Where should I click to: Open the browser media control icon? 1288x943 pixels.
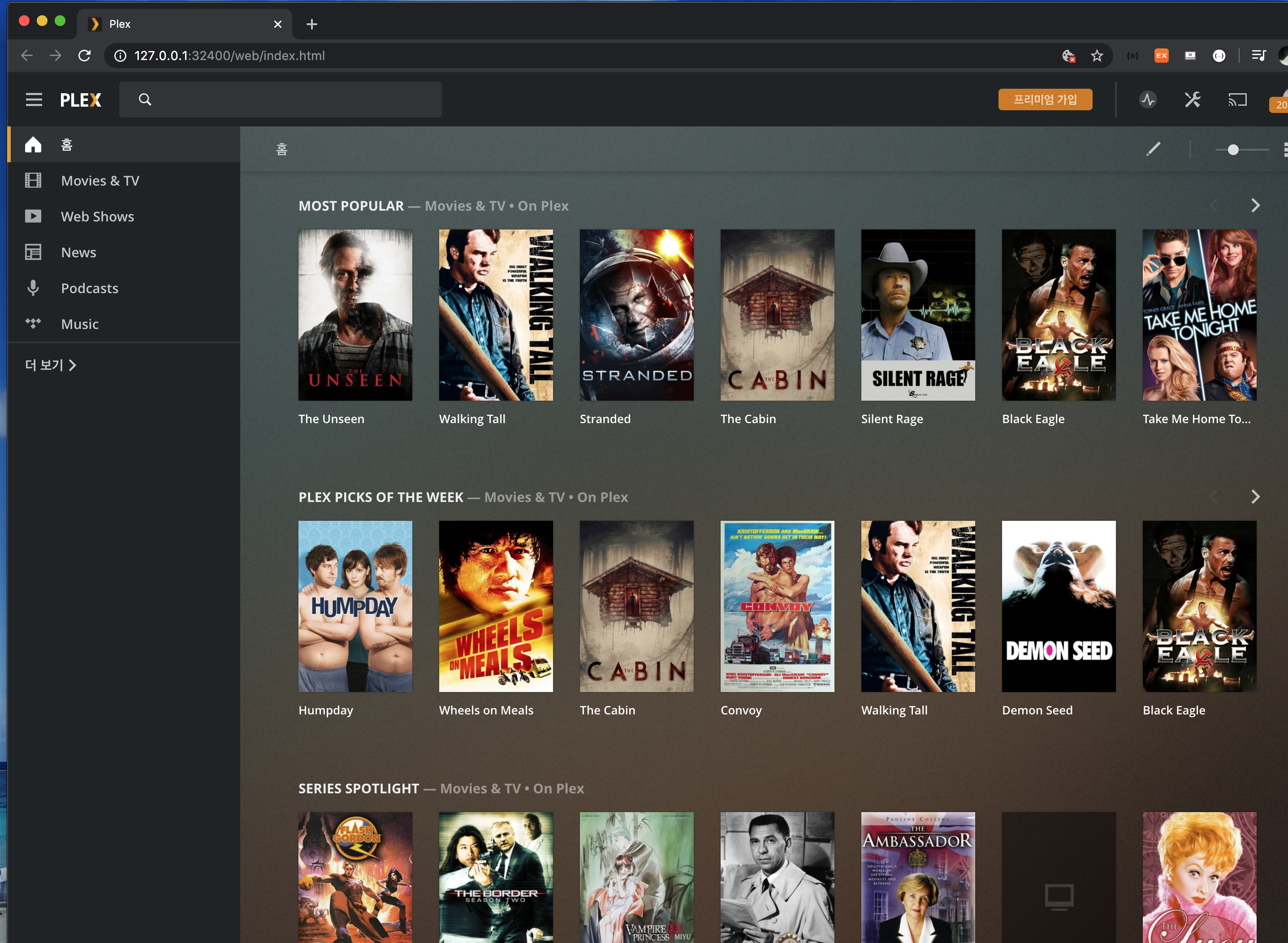1258,56
